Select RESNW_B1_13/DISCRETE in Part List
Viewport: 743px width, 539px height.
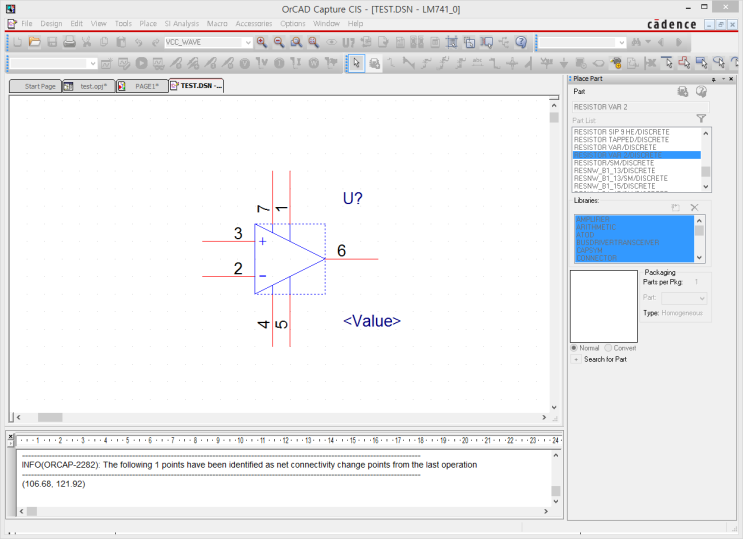[614, 170]
